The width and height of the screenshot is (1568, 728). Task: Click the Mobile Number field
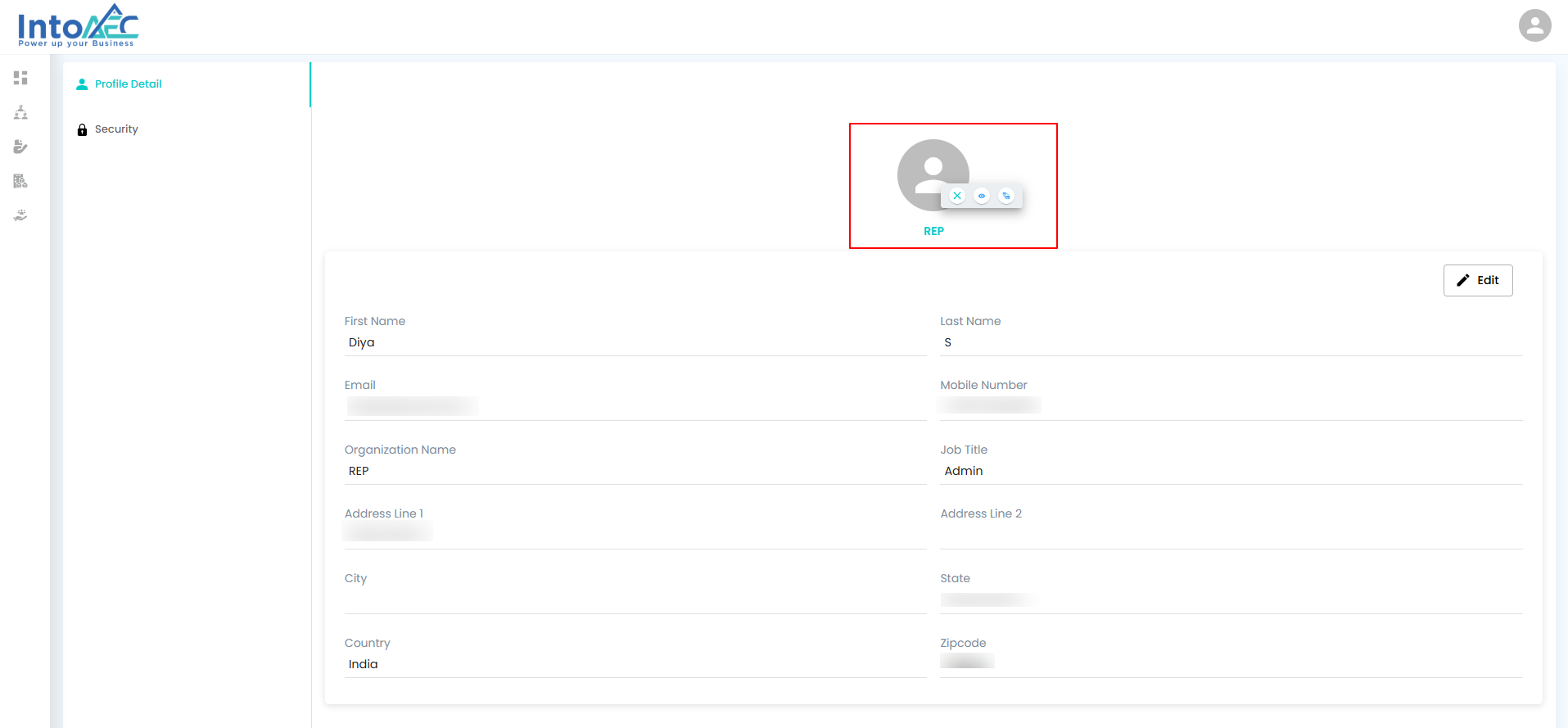(x=1231, y=407)
